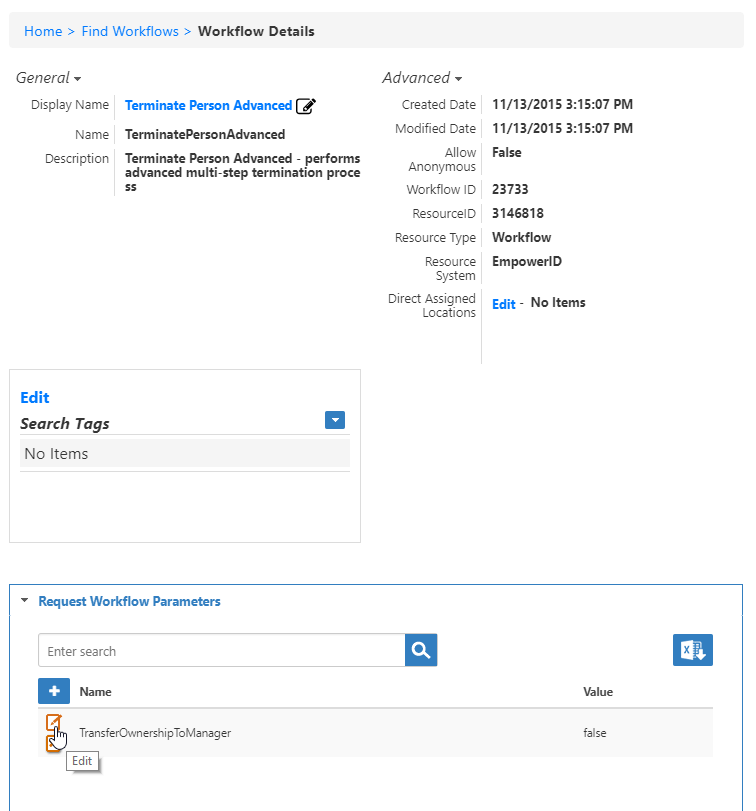Click the false value cell
Screen dimensions: 756x811
pos(594,733)
